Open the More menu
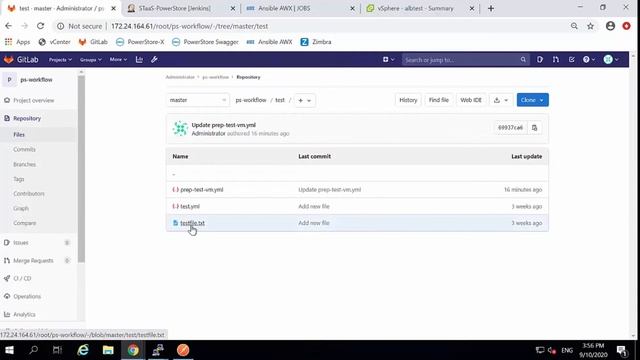Viewport: 640px width, 360px height. tap(118, 60)
